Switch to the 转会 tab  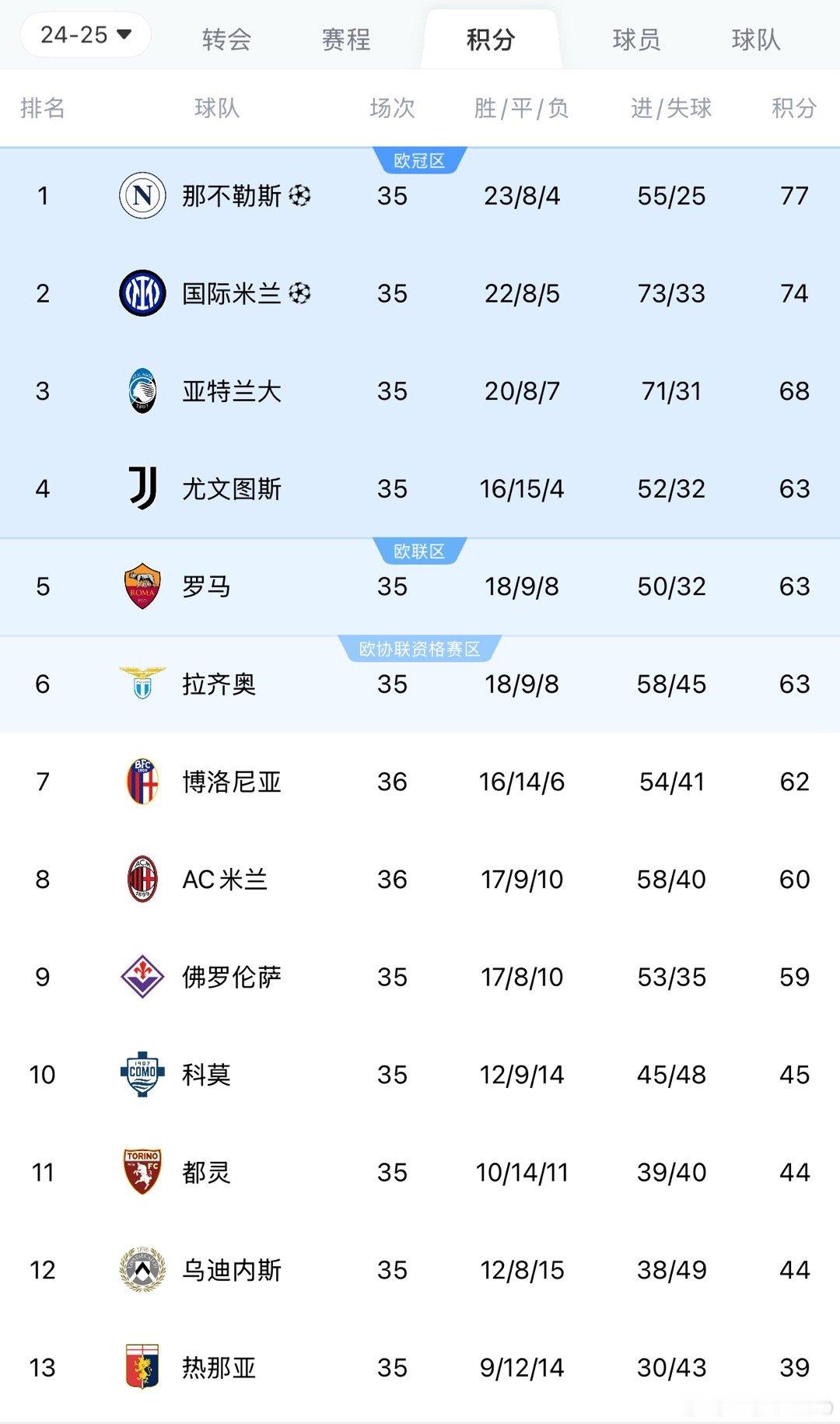pos(226,39)
